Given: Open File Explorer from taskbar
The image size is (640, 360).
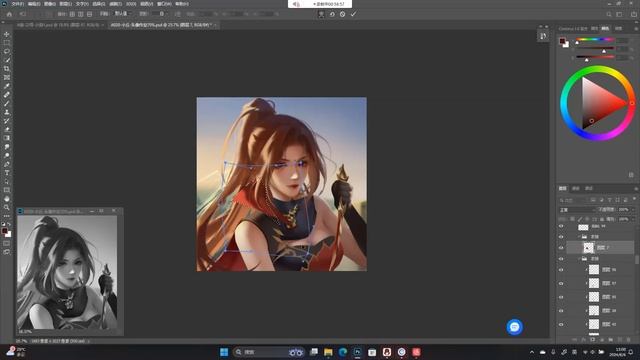Looking at the screenshot, I should pyautogui.click(x=328, y=352).
